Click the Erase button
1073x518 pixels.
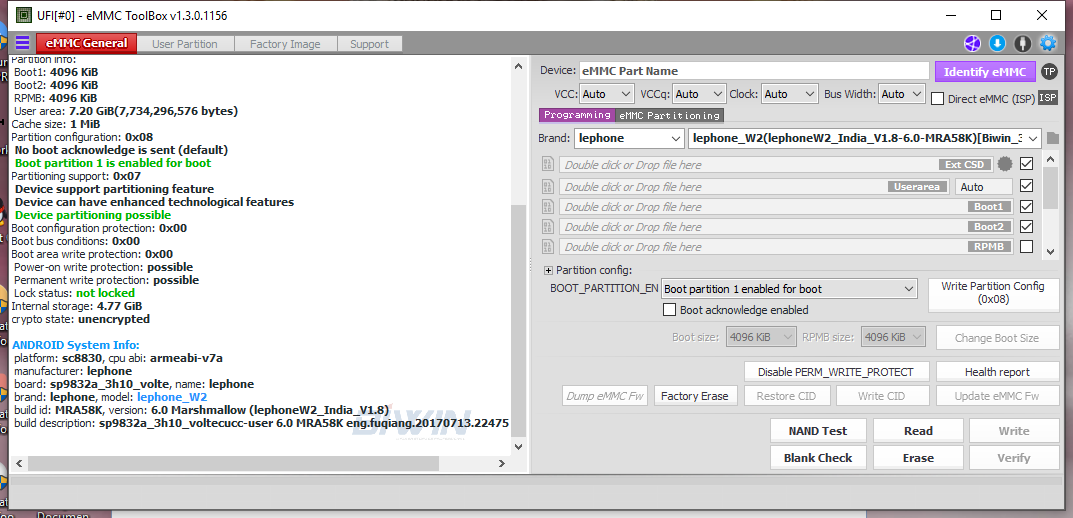point(918,458)
